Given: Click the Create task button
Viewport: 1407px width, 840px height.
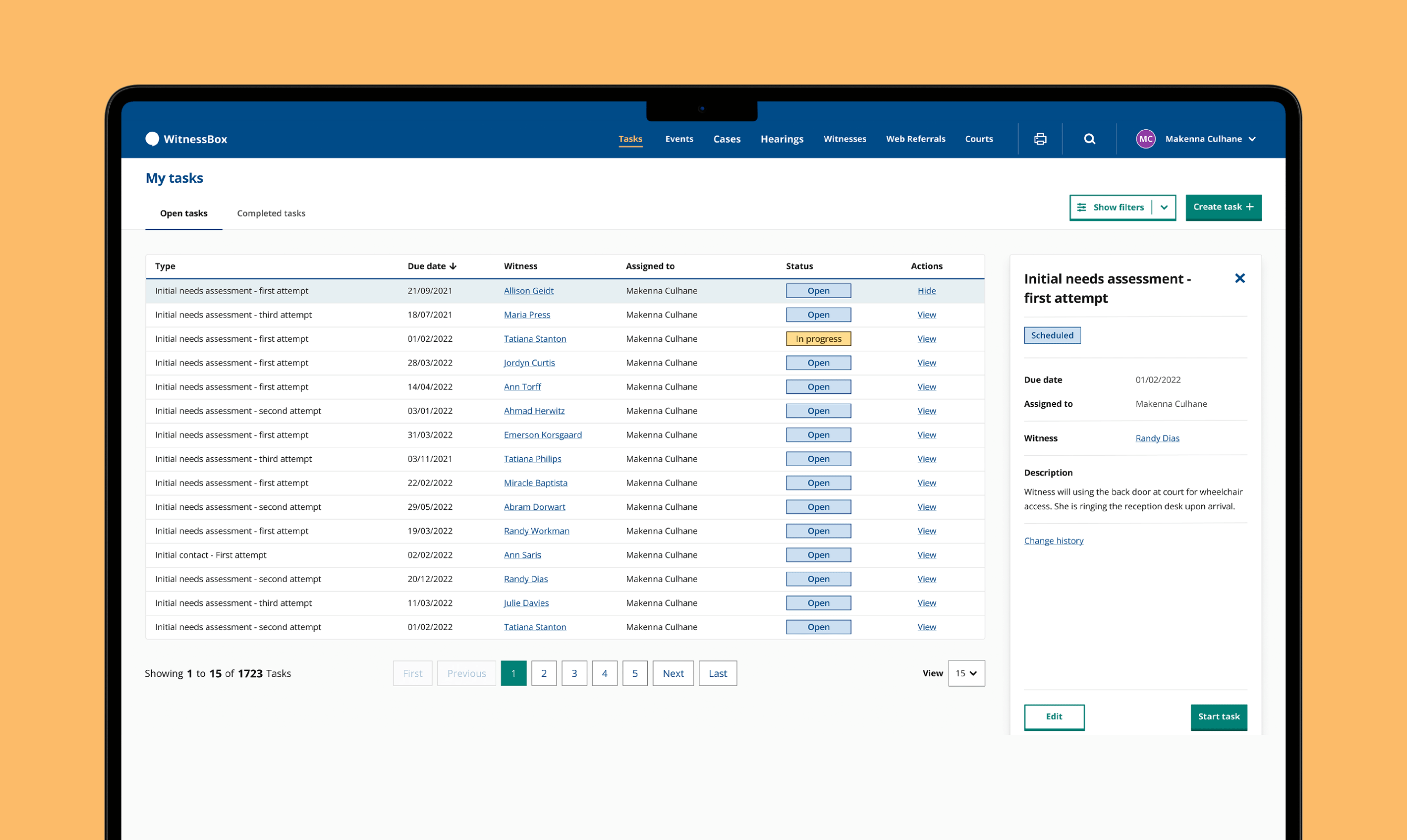Looking at the screenshot, I should pyautogui.click(x=1224, y=207).
